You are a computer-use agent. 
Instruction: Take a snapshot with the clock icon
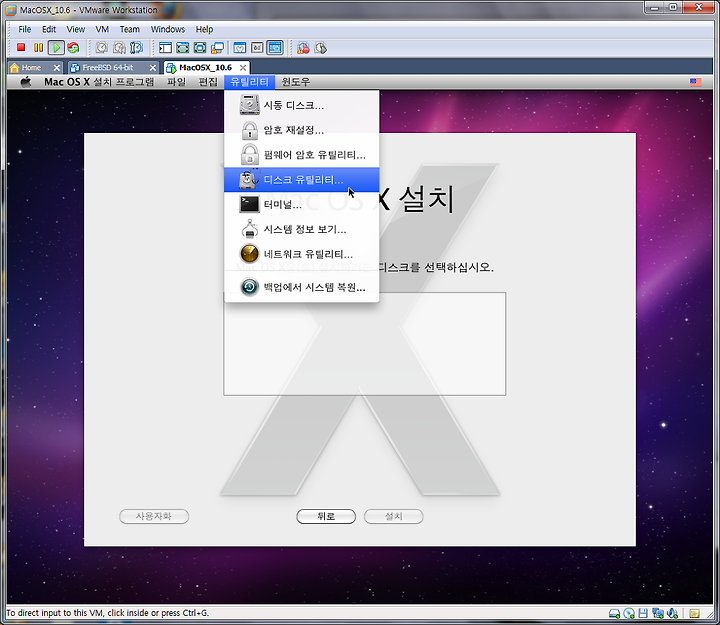click(x=101, y=47)
